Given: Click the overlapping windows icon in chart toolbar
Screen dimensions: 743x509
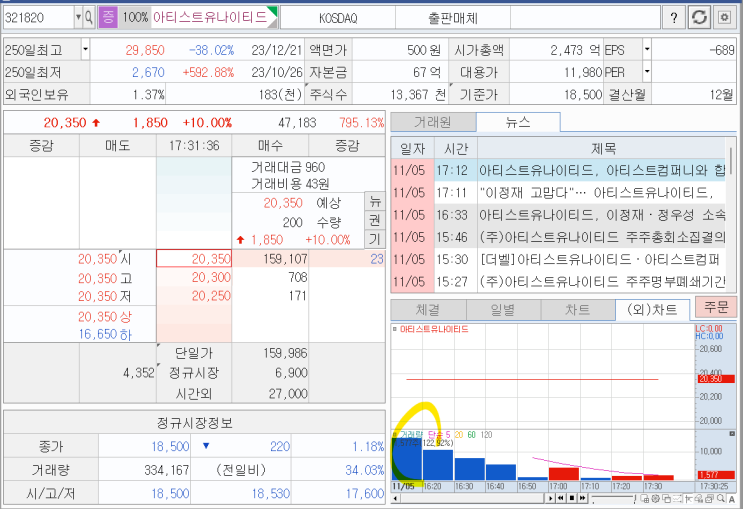Looking at the screenshot, I should (666, 498).
